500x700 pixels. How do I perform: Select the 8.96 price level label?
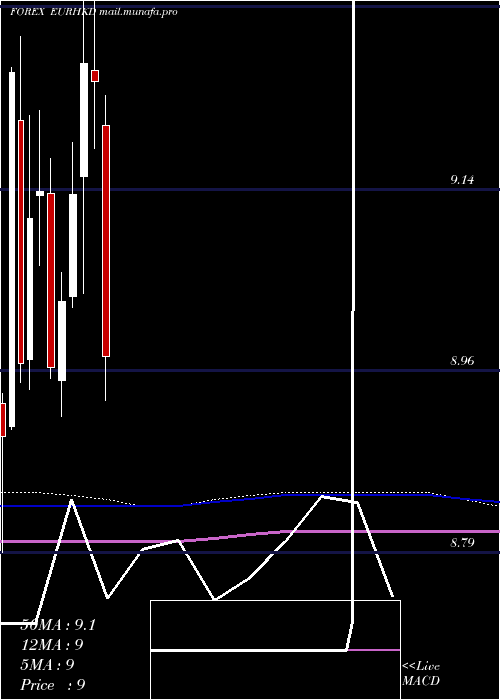tap(462, 361)
